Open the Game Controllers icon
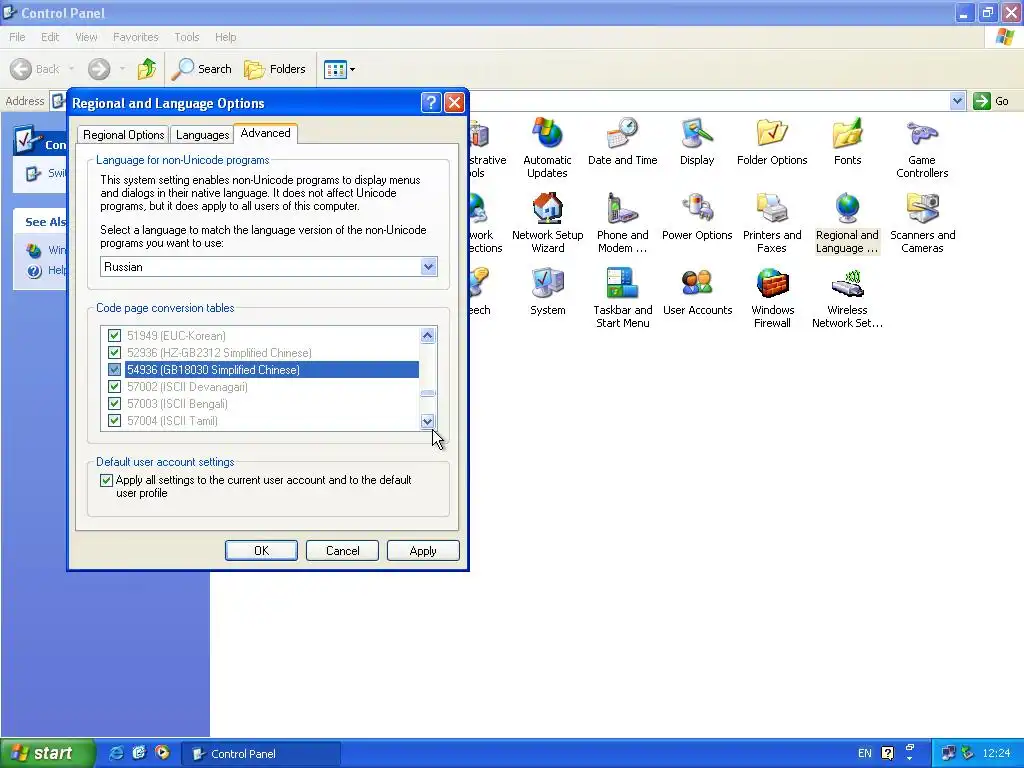Screen dimensions: 1024x768 click(922, 148)
